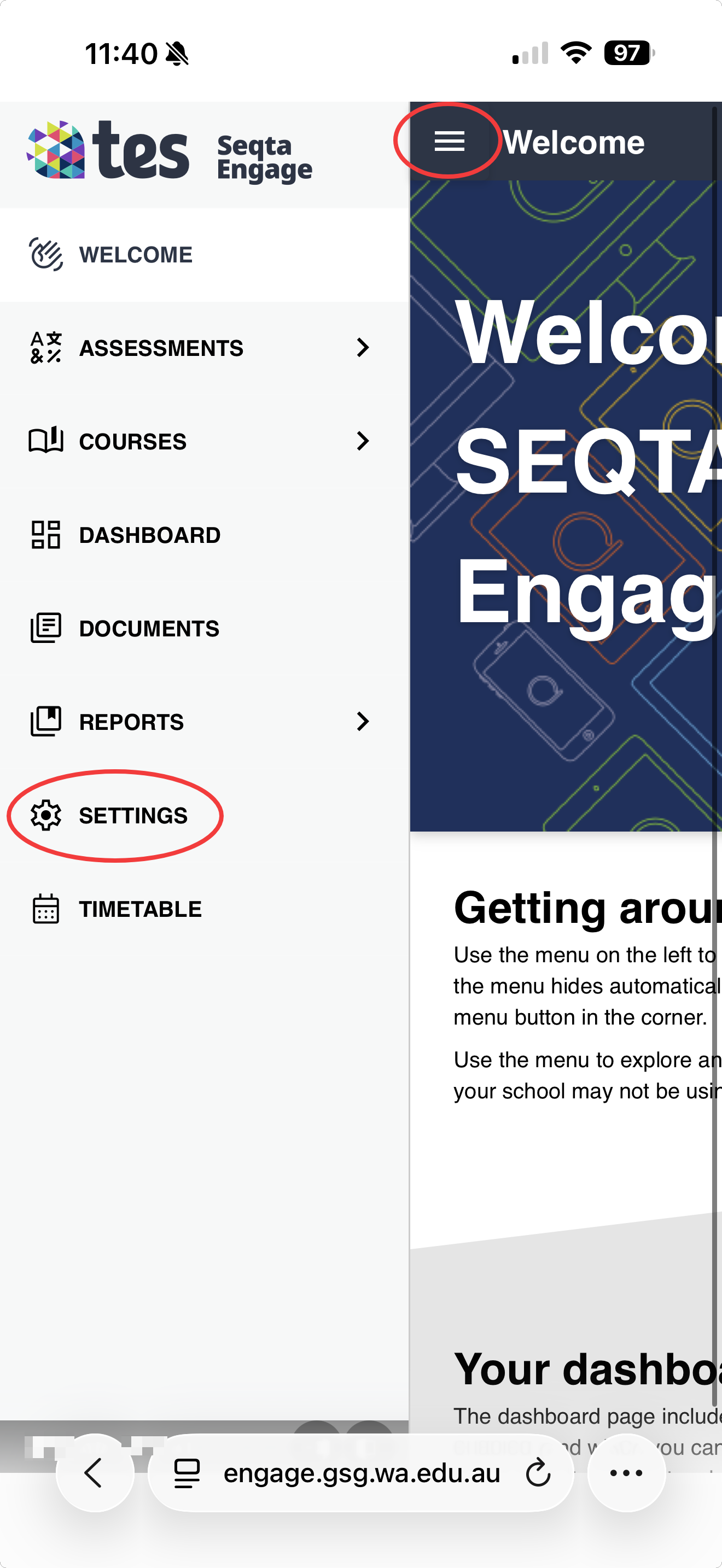This screenshot has width=722, height=1568.
Task: Click the Dashboard grid icon
Action: point(45,535)
